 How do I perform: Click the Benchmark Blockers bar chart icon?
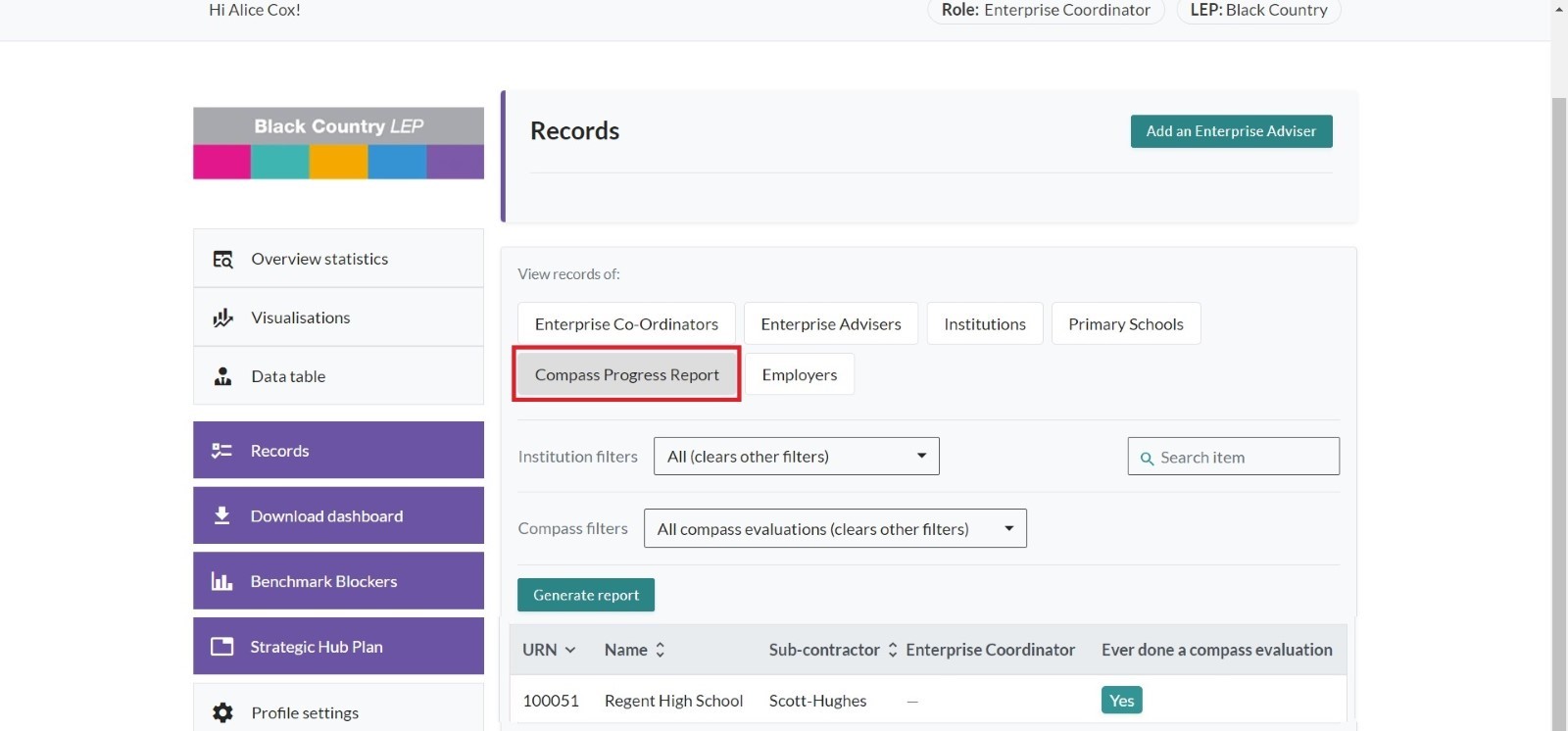[221, 581]
